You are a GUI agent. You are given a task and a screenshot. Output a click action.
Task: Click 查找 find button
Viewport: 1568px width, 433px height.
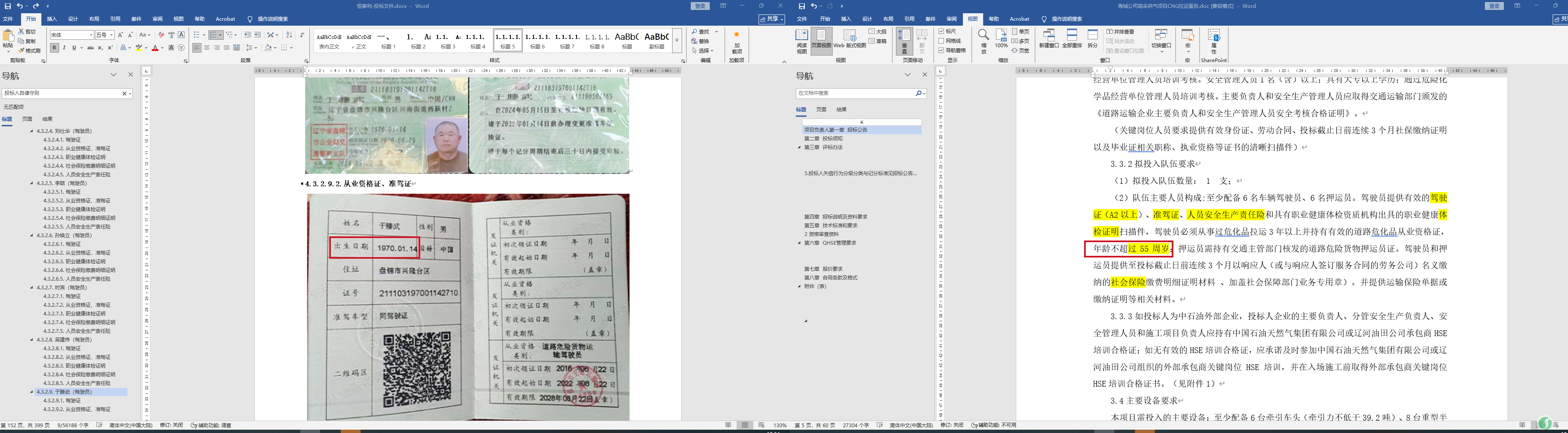pyautogui.click(x=701, y=31)
